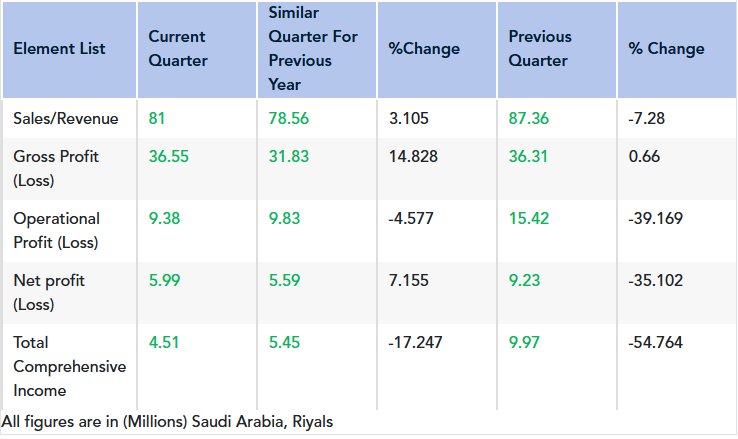This screenshot has width=738, height=439.
Task: Select the Current Quarter column header
Action: click(177, 49)
